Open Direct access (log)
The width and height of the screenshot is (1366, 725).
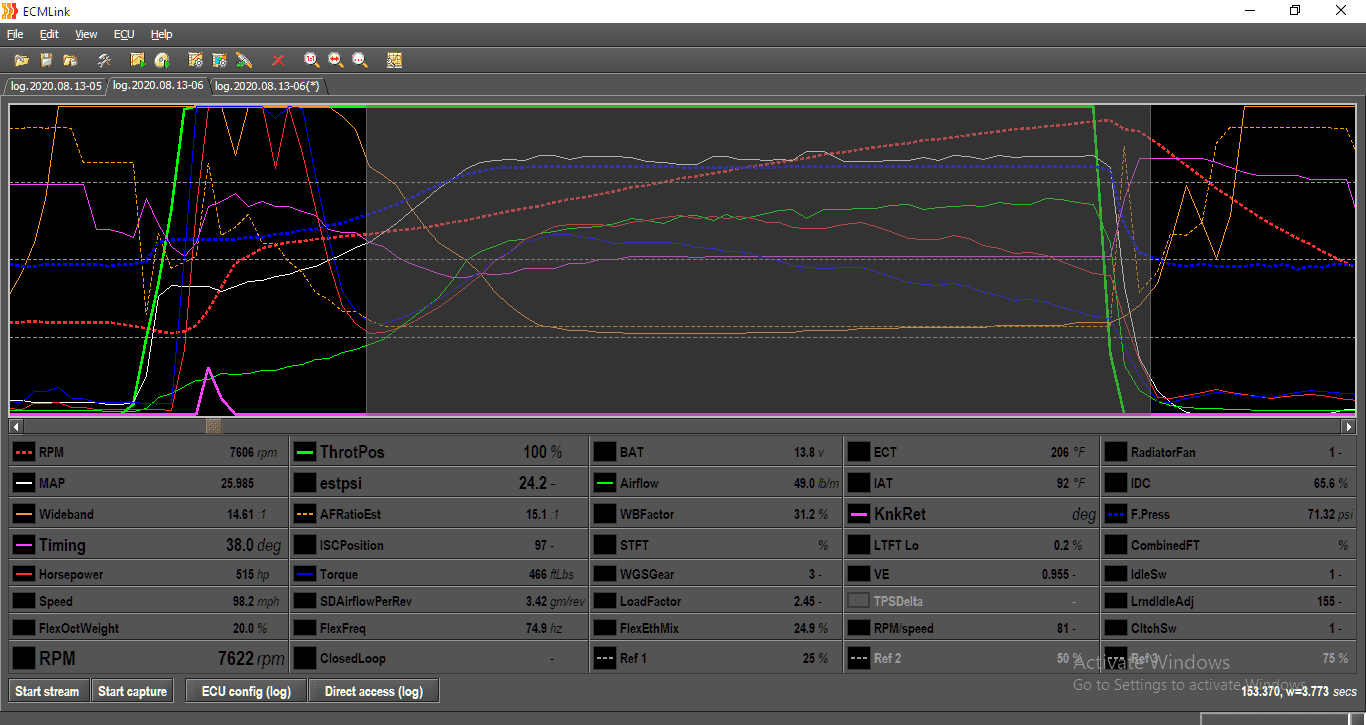click(374, 691)
